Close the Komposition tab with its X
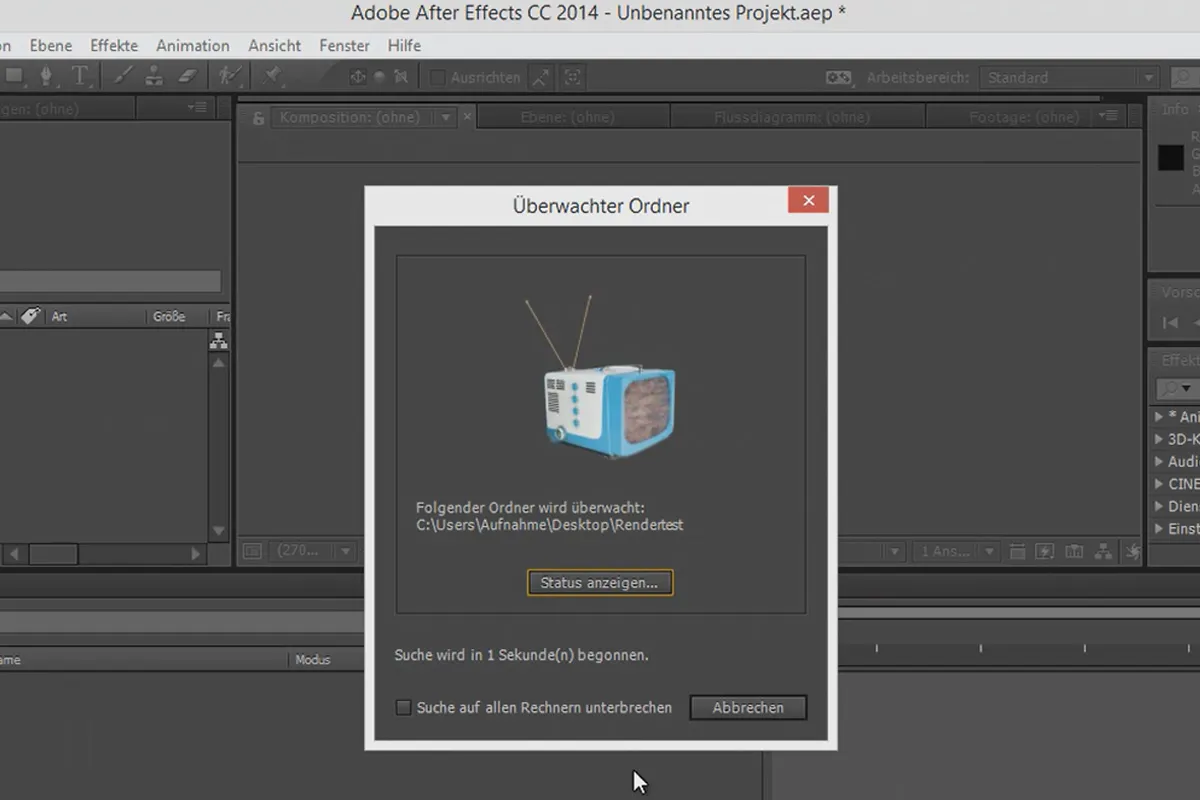This screenshot has height=800, width=1200. click(466, 118)
